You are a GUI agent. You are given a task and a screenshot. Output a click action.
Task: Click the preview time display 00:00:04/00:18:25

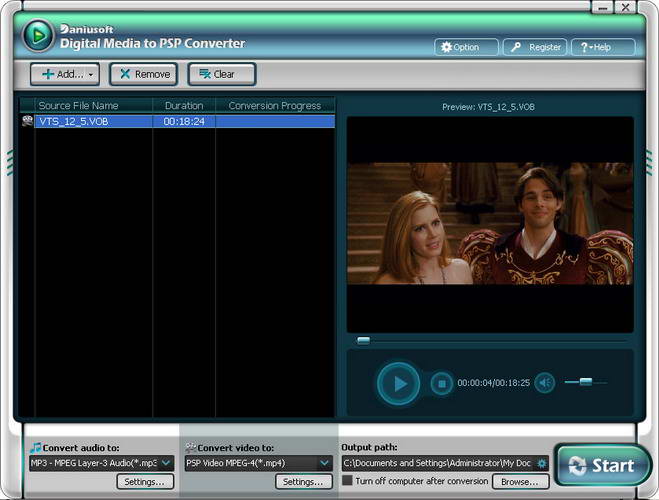point(493,383)
